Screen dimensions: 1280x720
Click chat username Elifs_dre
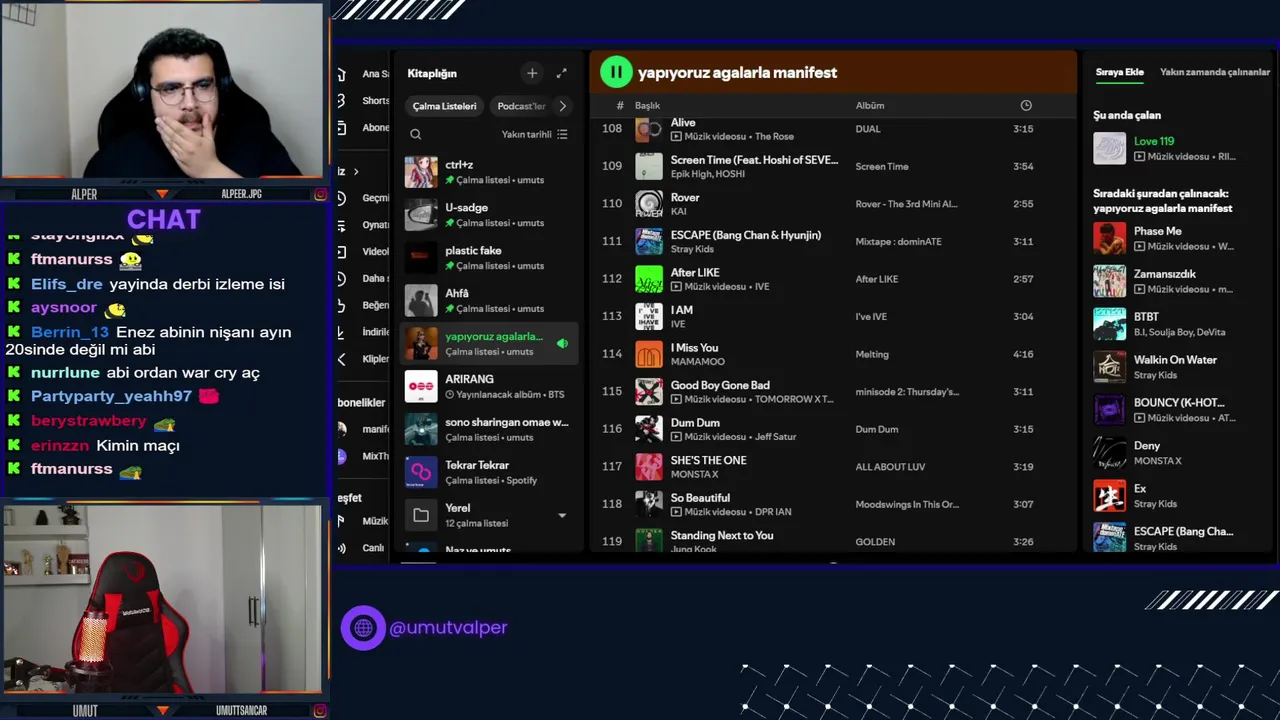click(x=67, y=284)
